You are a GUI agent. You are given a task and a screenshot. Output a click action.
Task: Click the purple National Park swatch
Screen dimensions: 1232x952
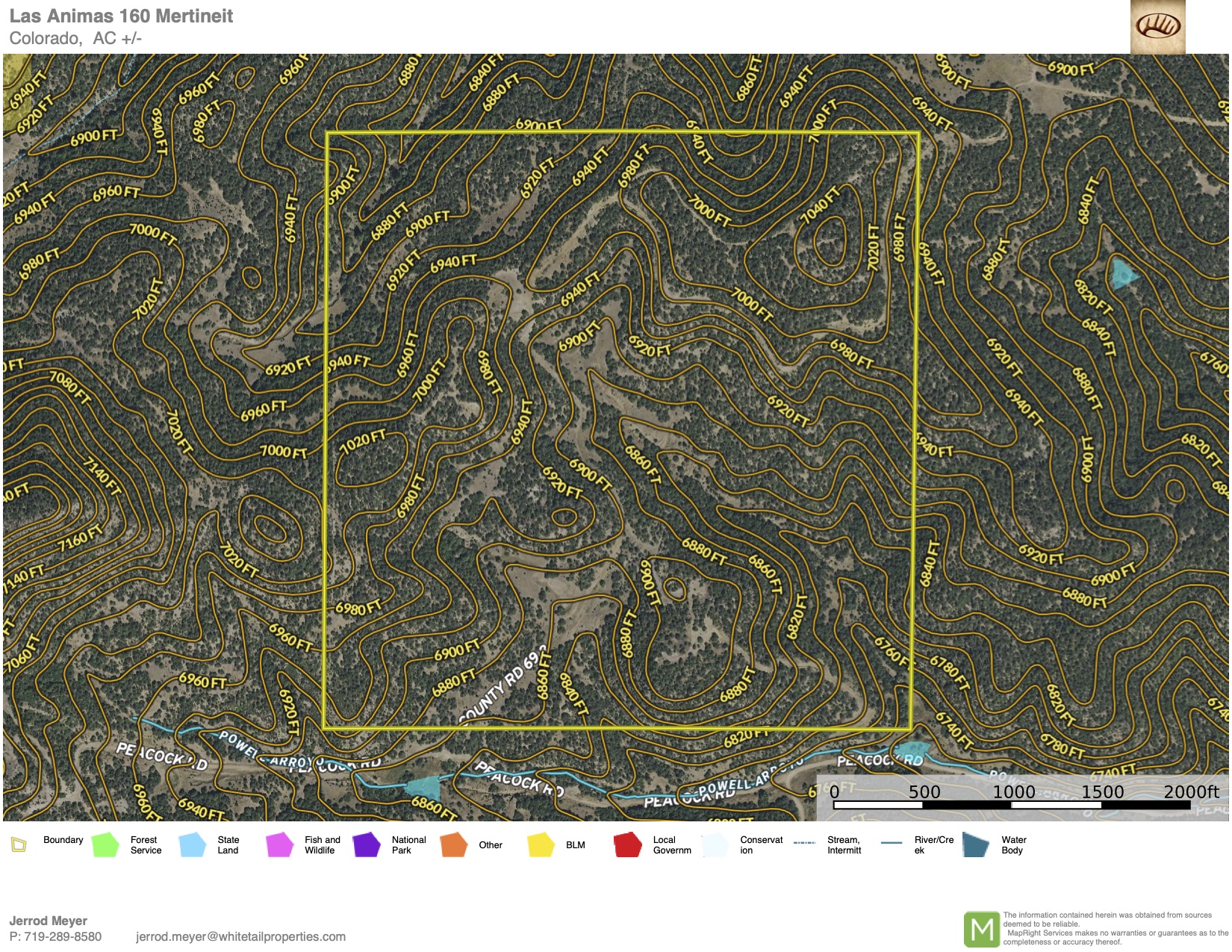pos(367,845)
